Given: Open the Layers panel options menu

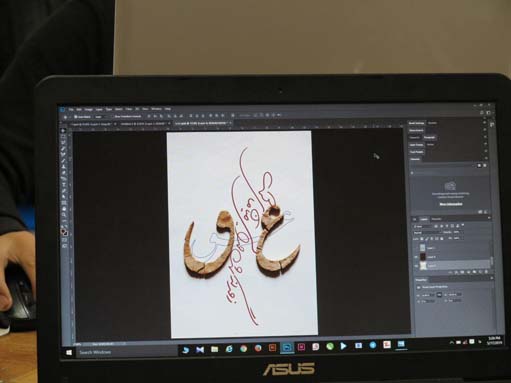Looking at the screenshot, I should [489, 218].
